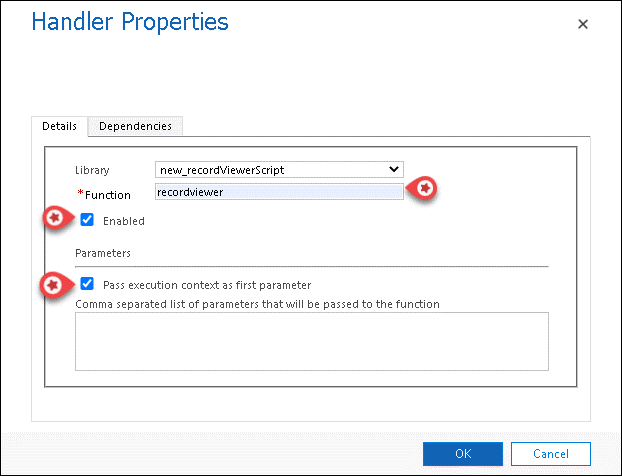This screenshot has height=476, width=622.
Task: Open the Library dropdown showing new_recordViewerScript
Action: (278, 170)
